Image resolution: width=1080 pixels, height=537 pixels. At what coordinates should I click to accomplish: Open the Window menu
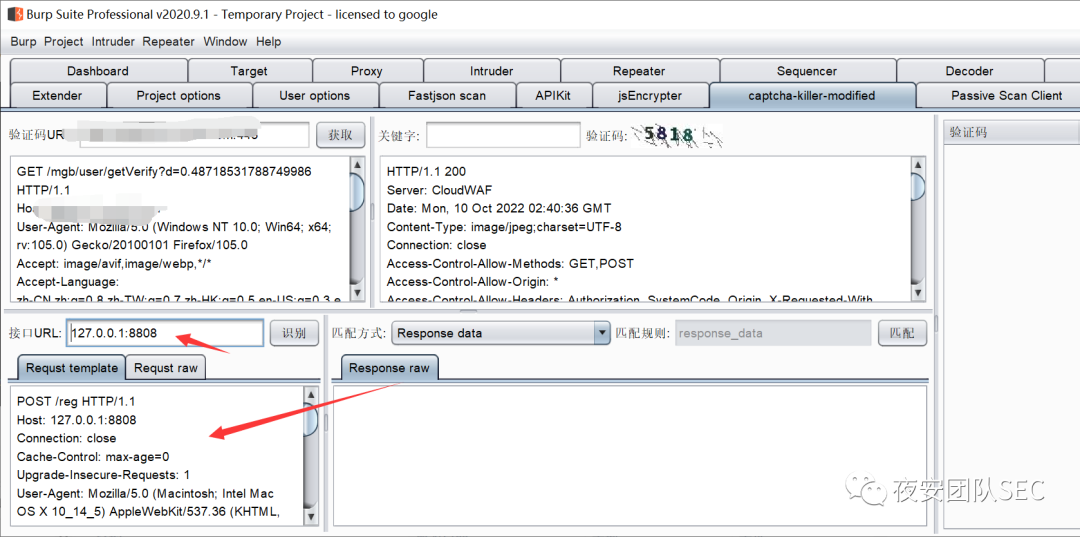[225, 41]
